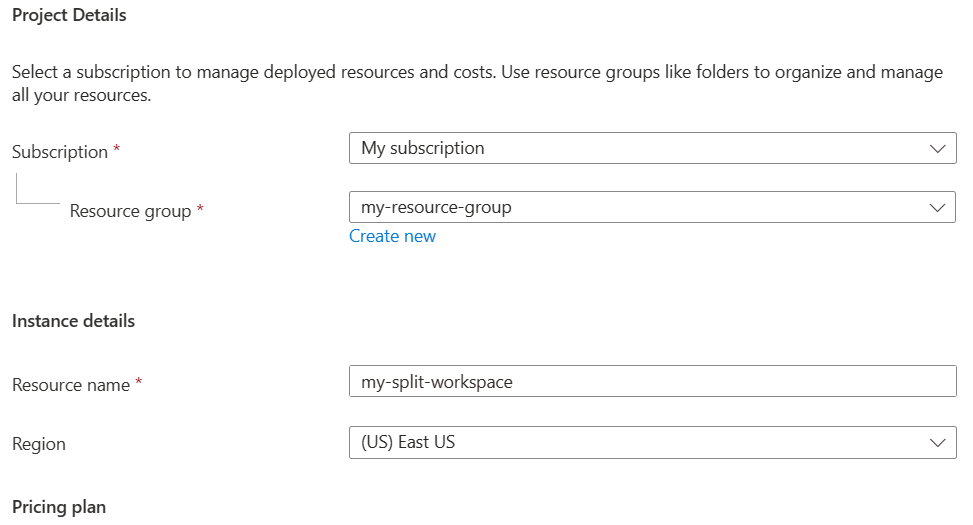The width and height of the screenshot is (973, 525).
Task: Click the Region field label
Action: pyautogui.click(x=39, y=444)
